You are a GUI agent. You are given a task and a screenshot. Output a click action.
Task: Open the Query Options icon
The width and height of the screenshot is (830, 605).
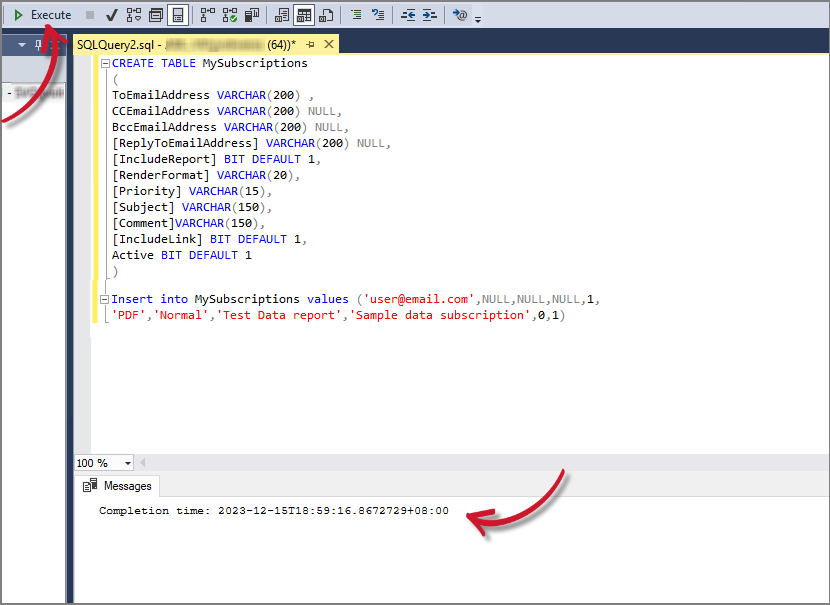click(x=154, y=14)
